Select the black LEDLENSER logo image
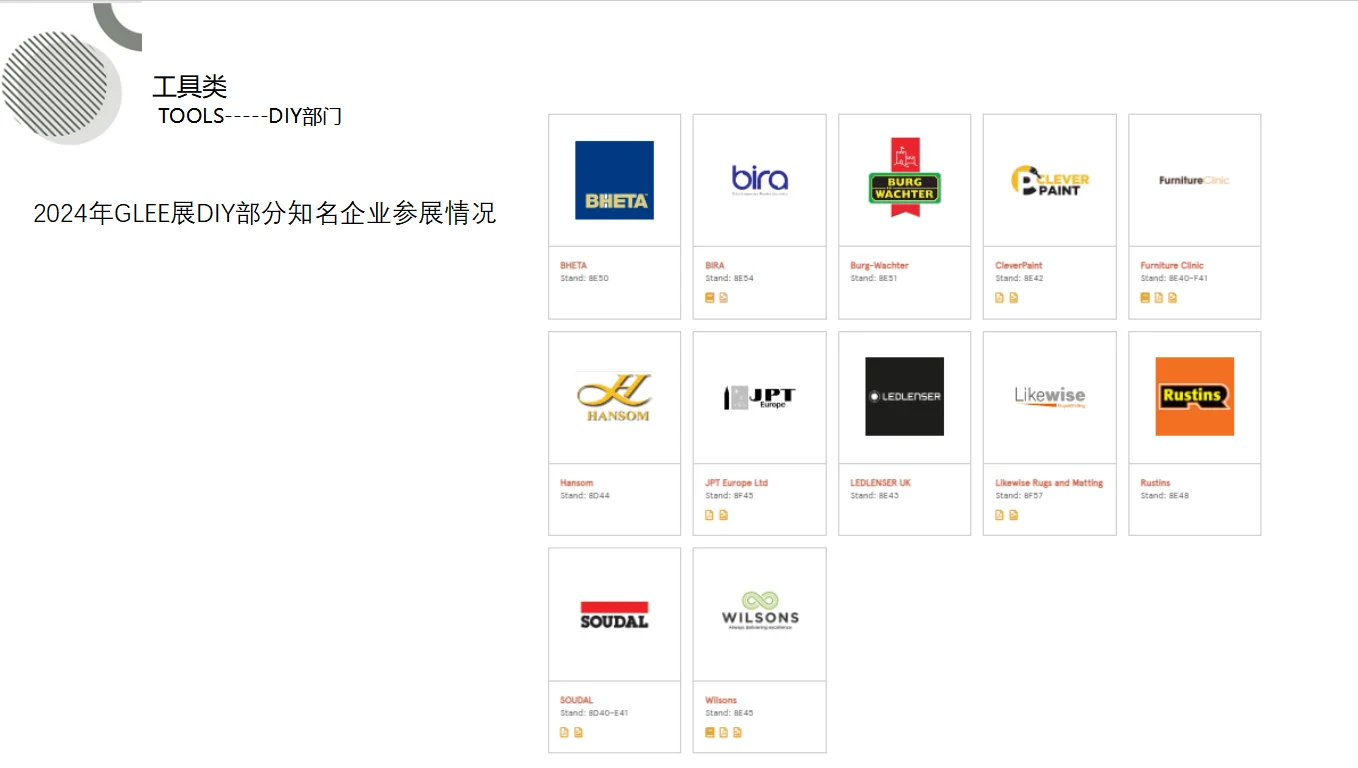This screenshot has height=768, width=1358. 904,396
